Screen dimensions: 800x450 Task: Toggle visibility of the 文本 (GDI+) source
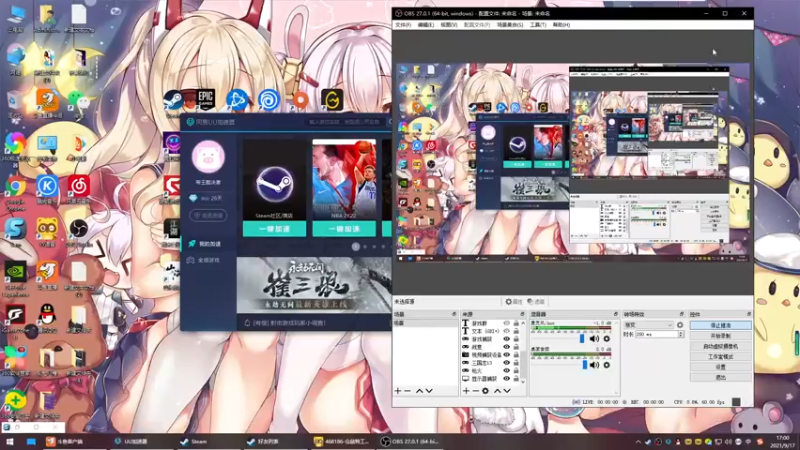click(507, 331)
